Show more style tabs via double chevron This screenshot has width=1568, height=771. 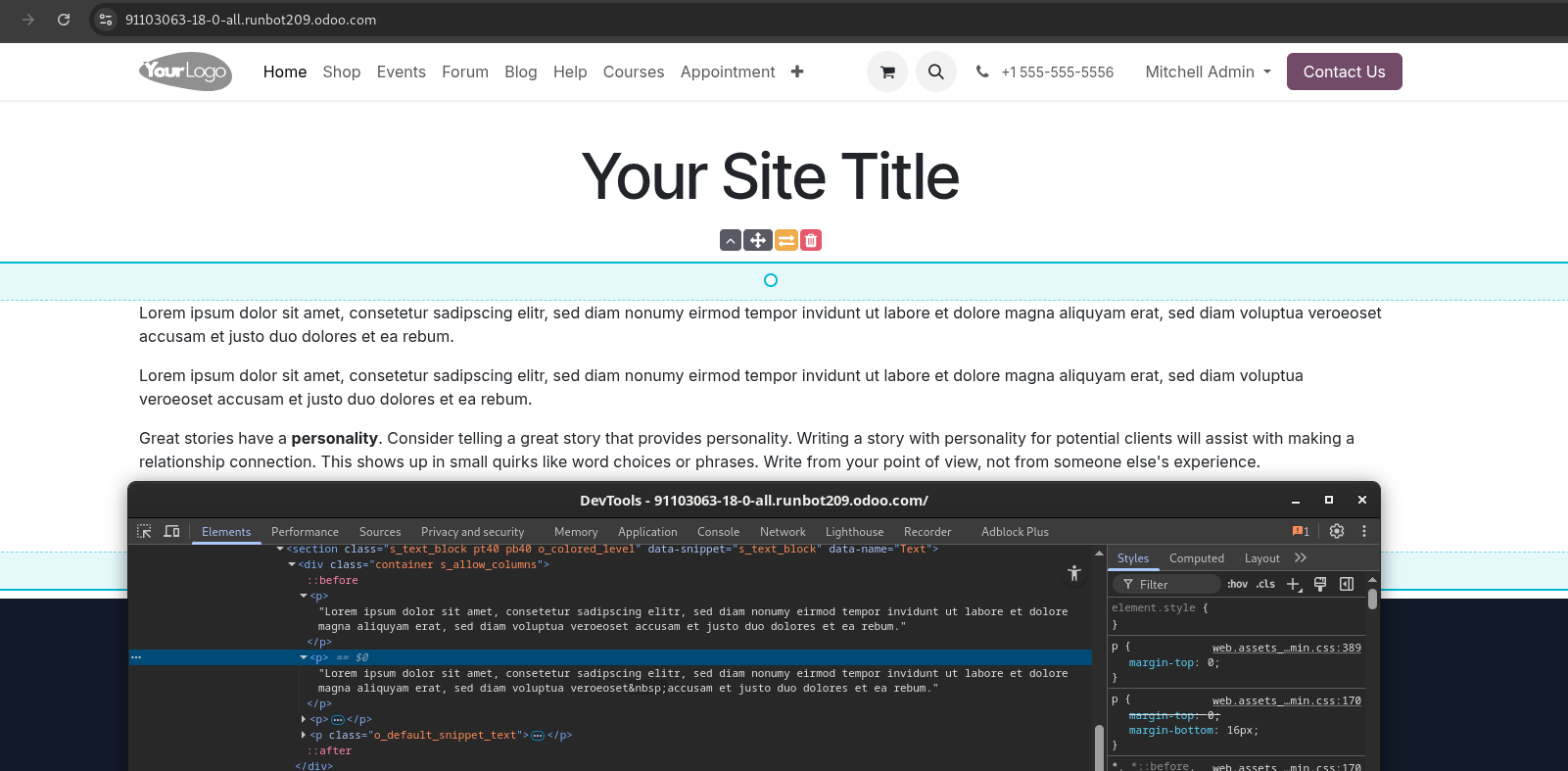[x=1301, y=557]
